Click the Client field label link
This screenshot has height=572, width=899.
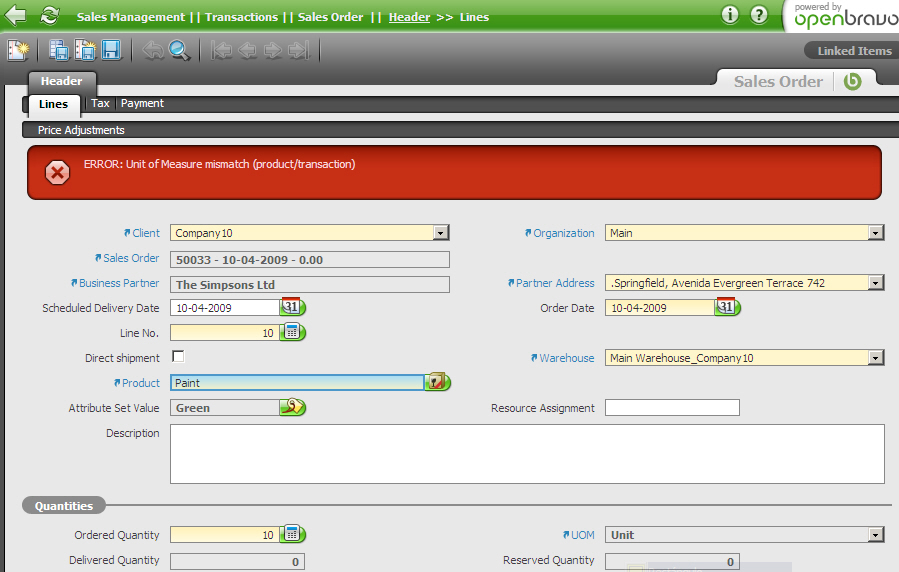[146, 233]
